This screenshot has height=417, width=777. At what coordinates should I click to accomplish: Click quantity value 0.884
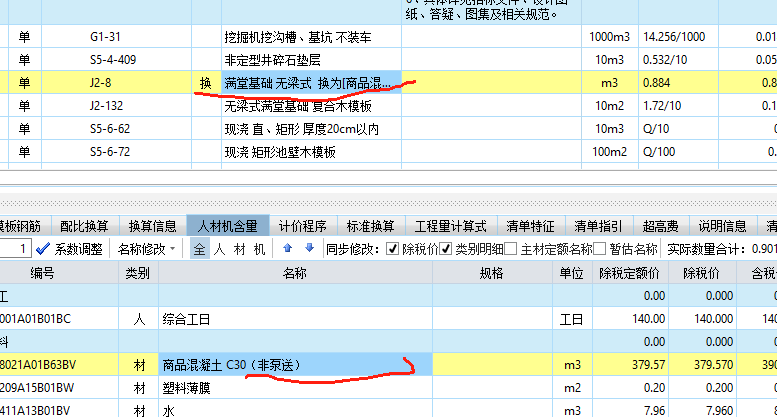[x=678, y=83]
